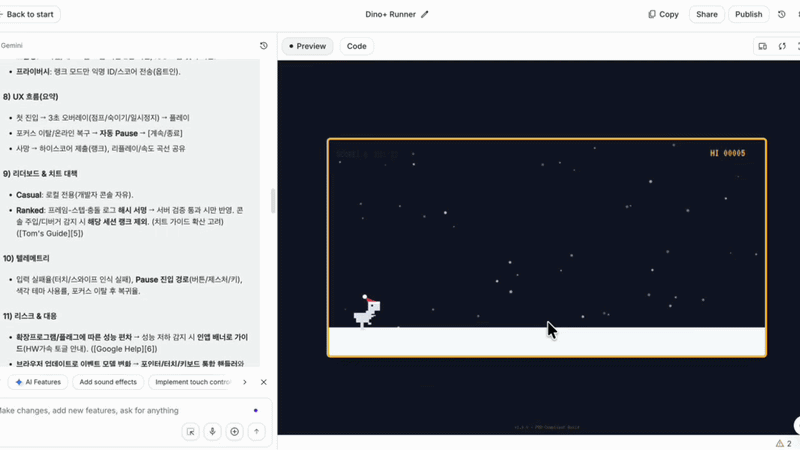Click the Share button

coord(707,14)
